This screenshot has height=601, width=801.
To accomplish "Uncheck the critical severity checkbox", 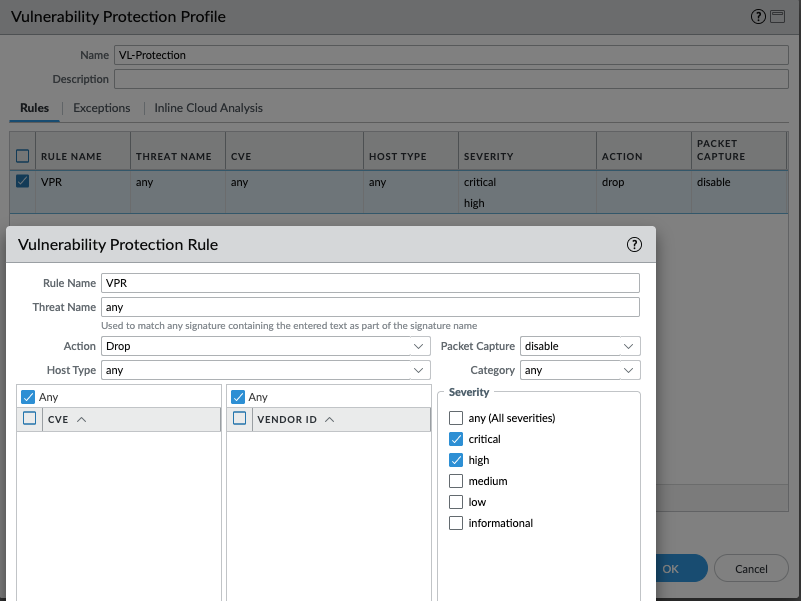I will (456, 439).
